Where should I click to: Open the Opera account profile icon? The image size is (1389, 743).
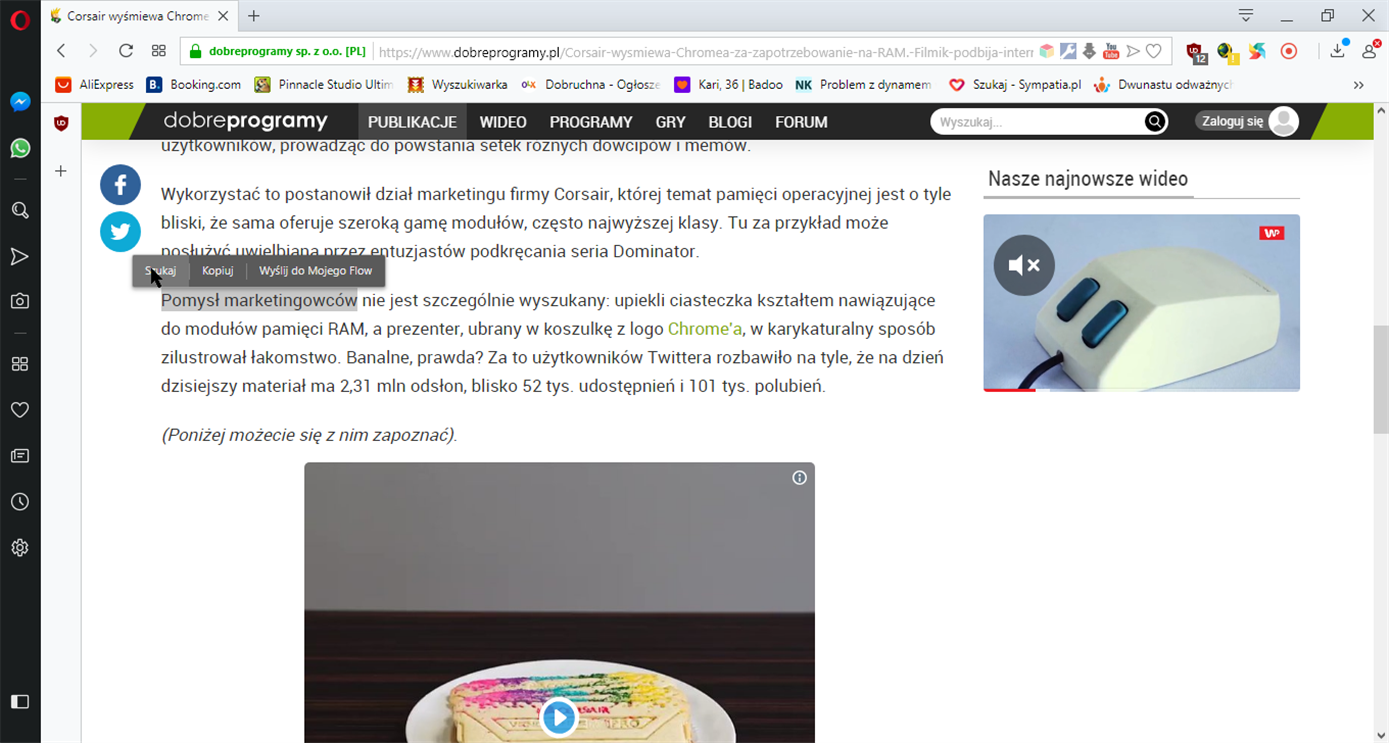(1370, 51)
